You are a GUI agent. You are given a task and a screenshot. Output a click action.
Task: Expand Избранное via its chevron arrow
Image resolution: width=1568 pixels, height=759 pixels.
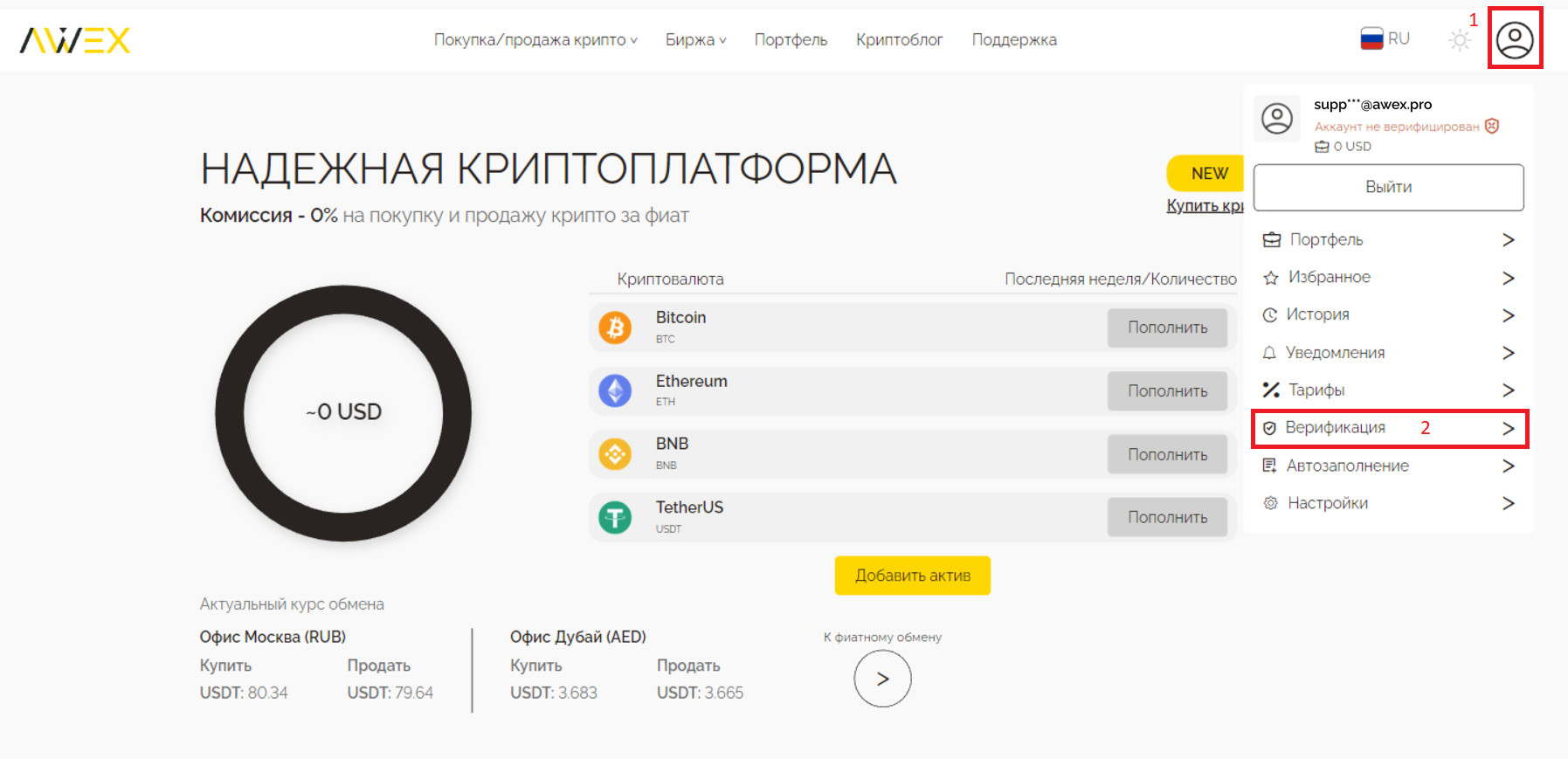tap(1509, 278)
